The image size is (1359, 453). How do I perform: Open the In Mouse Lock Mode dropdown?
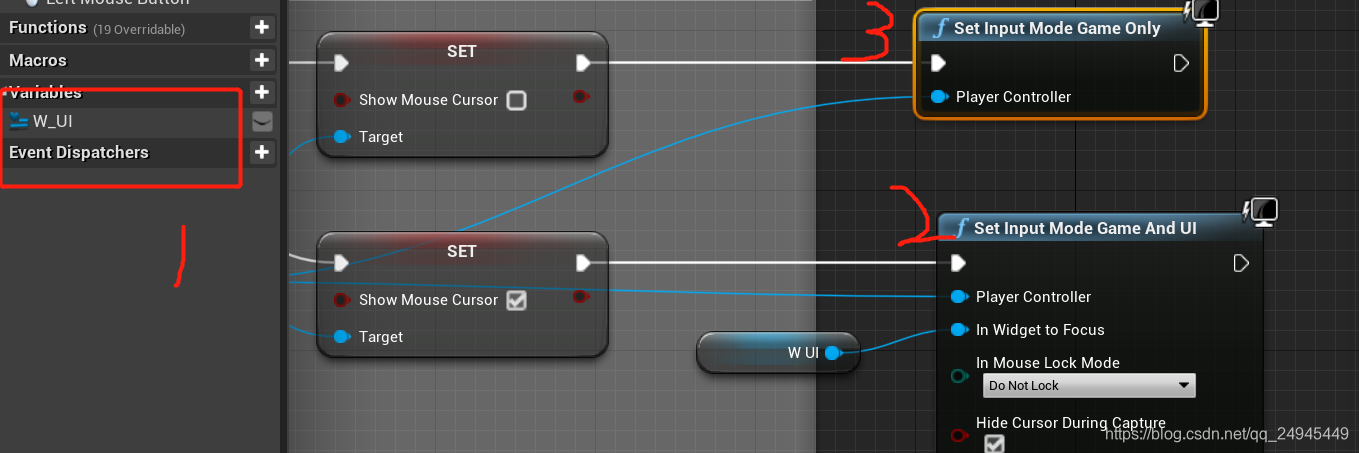[x=1089, y=385]
